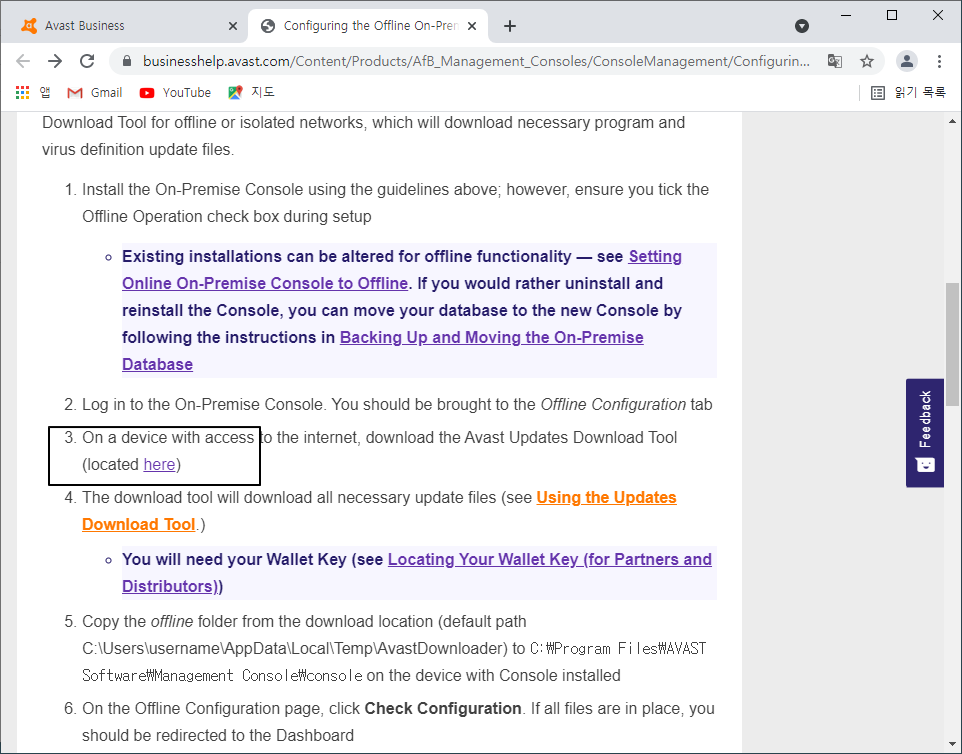
Task: Close the Configuring the Offline tab
Action: 472,26
